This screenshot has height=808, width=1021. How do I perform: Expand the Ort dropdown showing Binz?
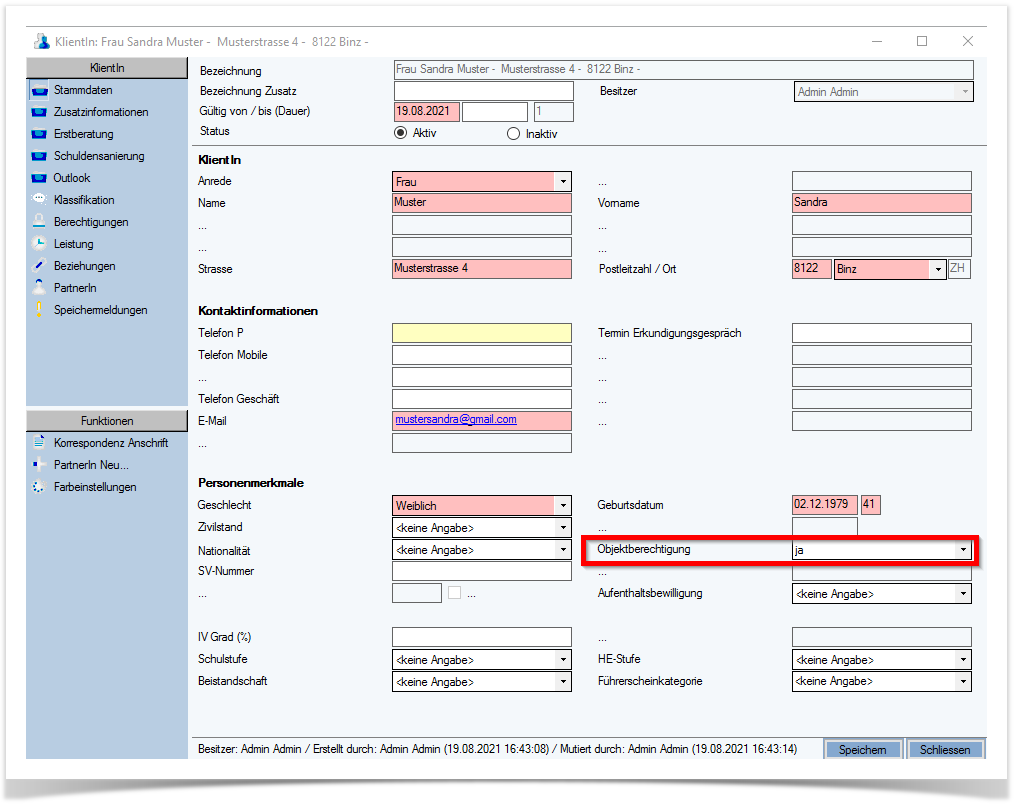click(938, 269)
